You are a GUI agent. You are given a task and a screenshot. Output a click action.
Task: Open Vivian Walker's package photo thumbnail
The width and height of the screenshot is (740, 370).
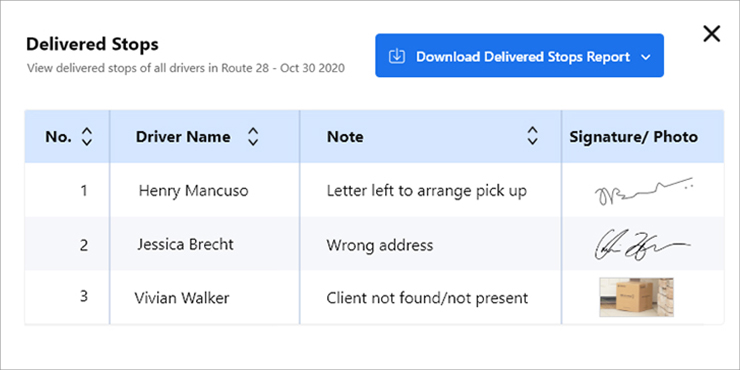point(636,297)
